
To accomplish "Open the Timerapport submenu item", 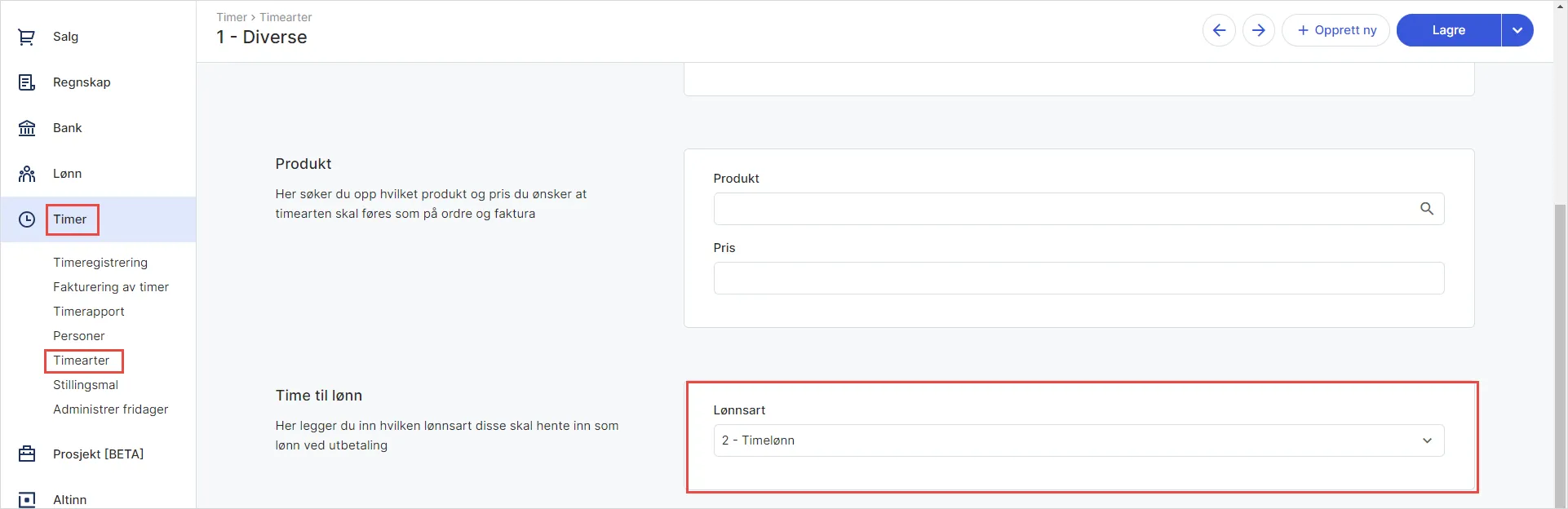I will [x=89, y=312].
